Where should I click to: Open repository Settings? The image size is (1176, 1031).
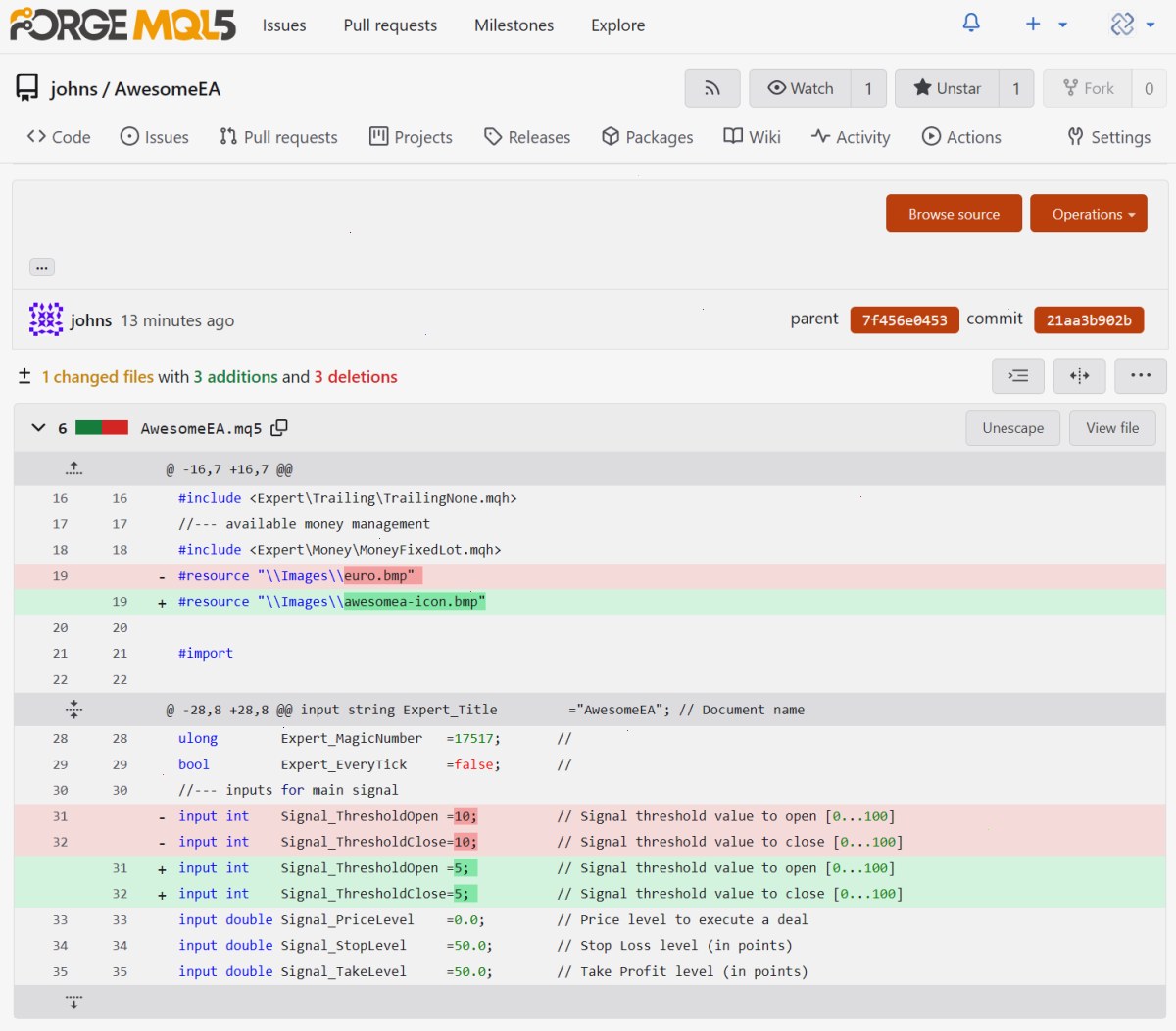pyautogui.click(x=1108, y=137)
